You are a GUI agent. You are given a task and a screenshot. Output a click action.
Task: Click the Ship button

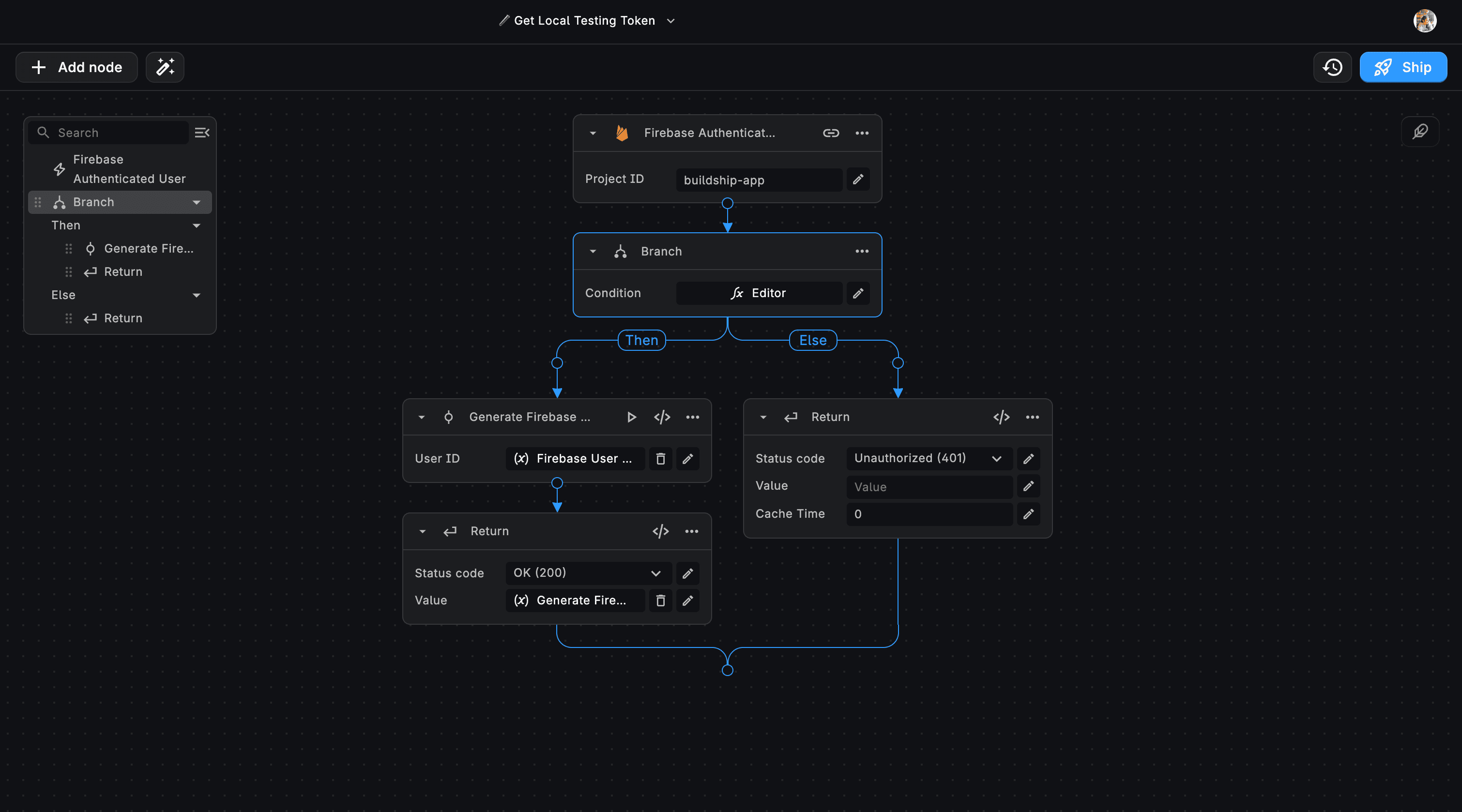[x=1403, y=68]
